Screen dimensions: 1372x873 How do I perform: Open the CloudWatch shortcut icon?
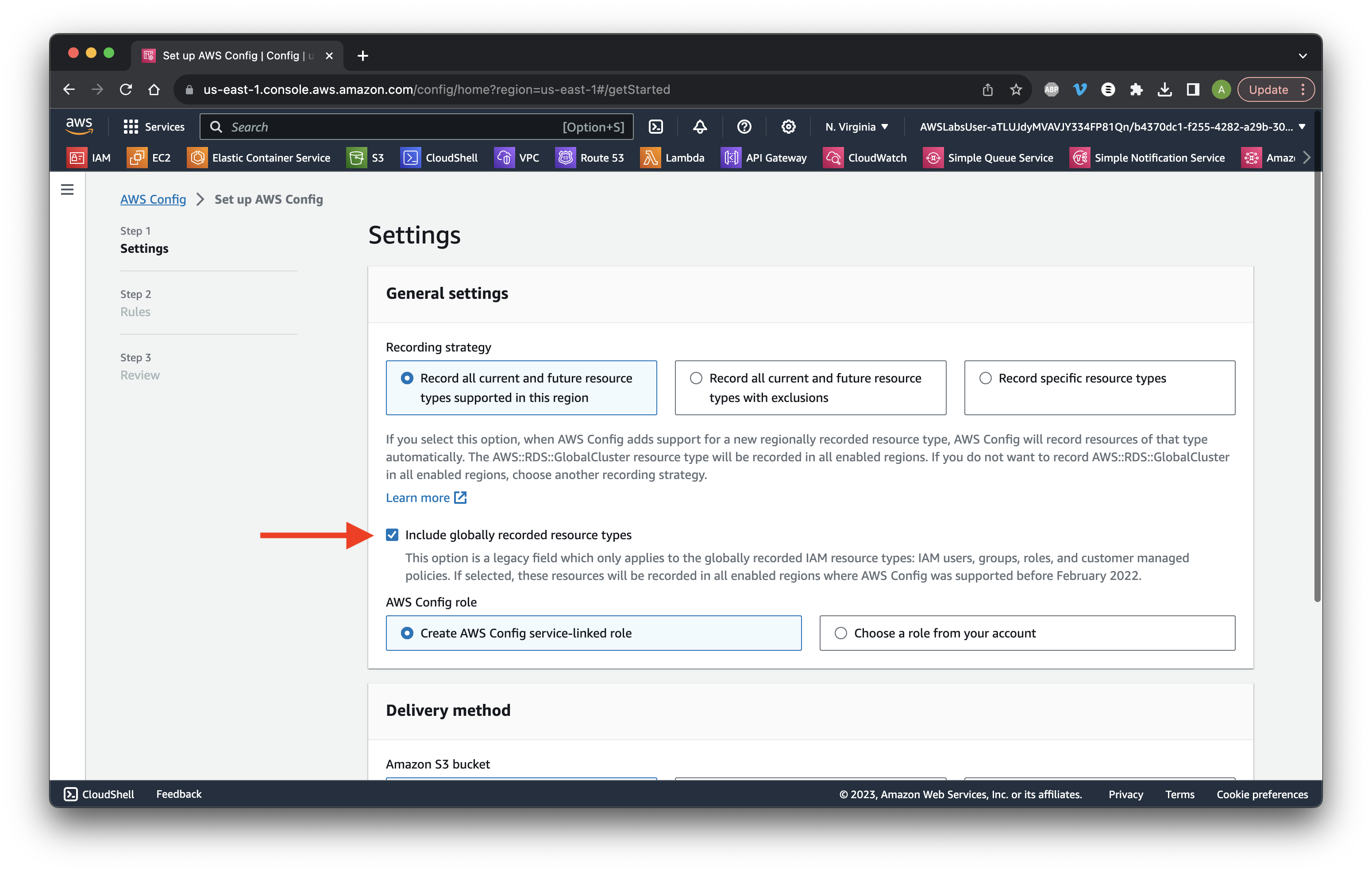coord(832,158)
